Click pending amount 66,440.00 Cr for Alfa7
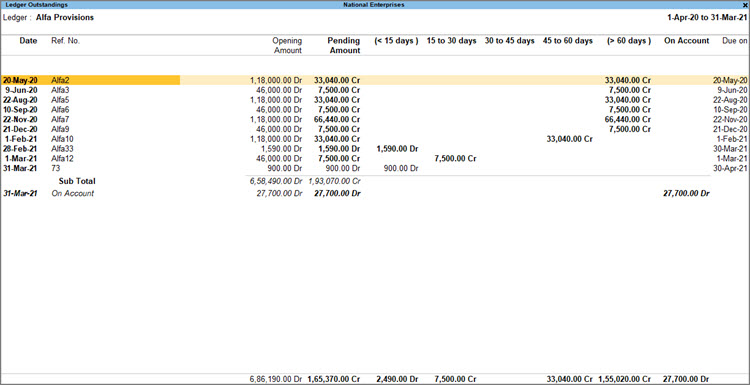This screenshot has height=385, width=750. coord(337,119)
